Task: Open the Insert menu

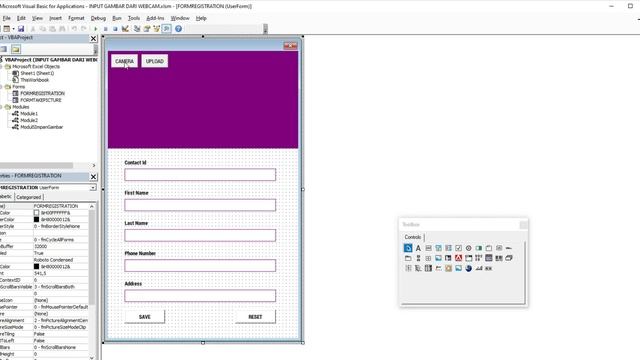Action: [x=55, y=18]
